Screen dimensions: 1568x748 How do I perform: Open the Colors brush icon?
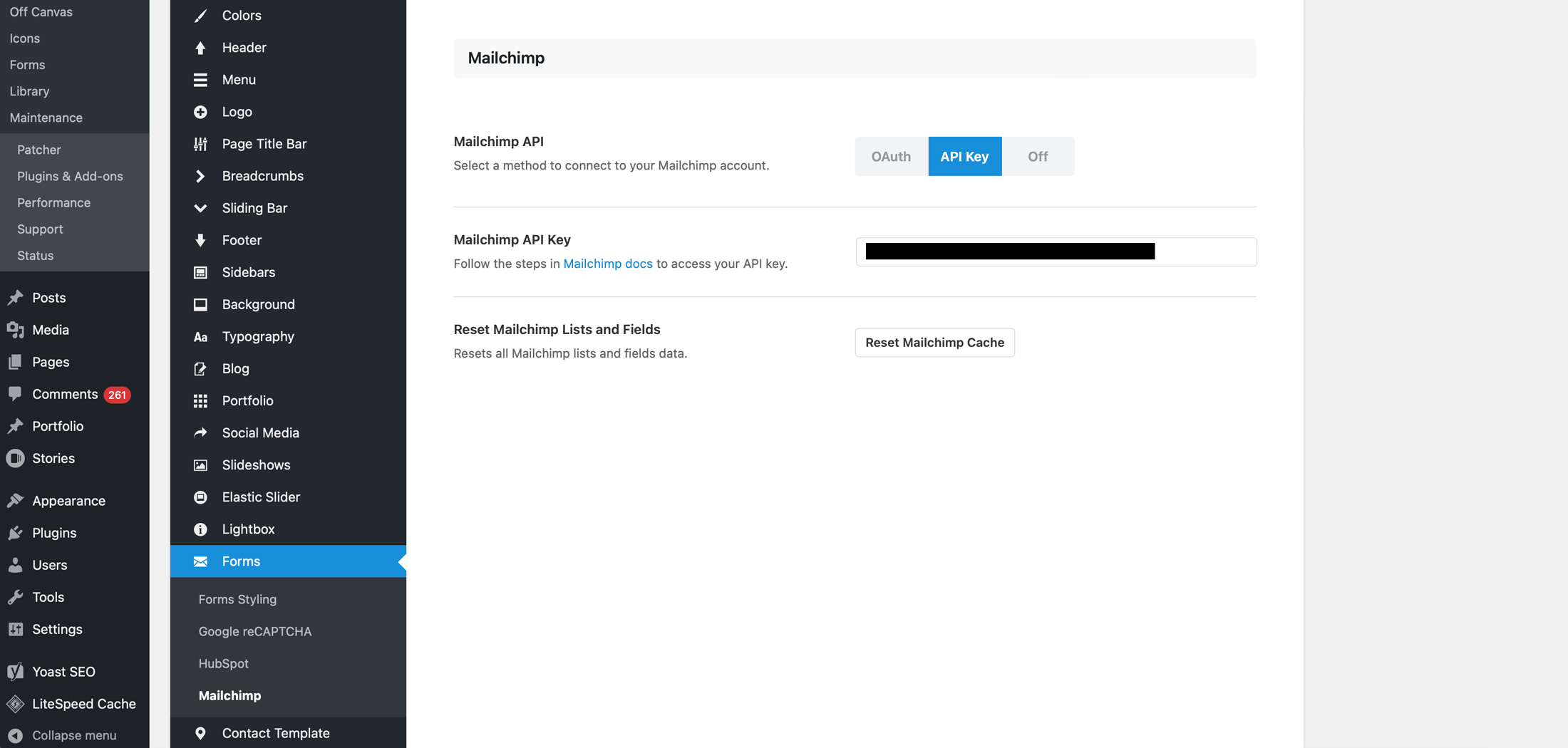pos(200,15)
